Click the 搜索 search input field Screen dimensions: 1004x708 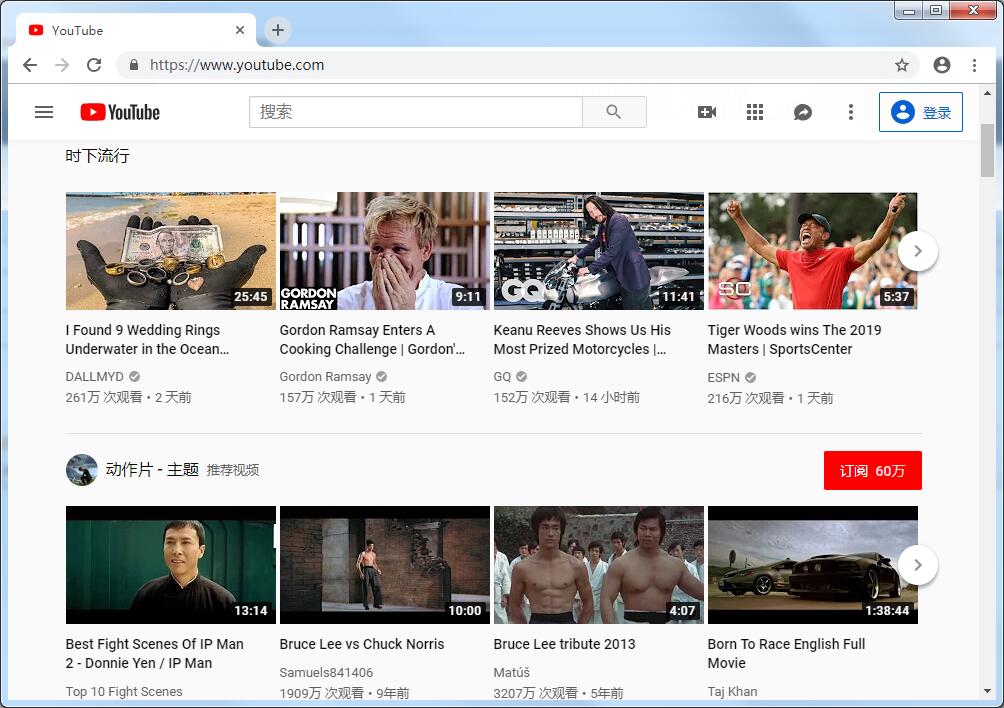pos(416,112)
